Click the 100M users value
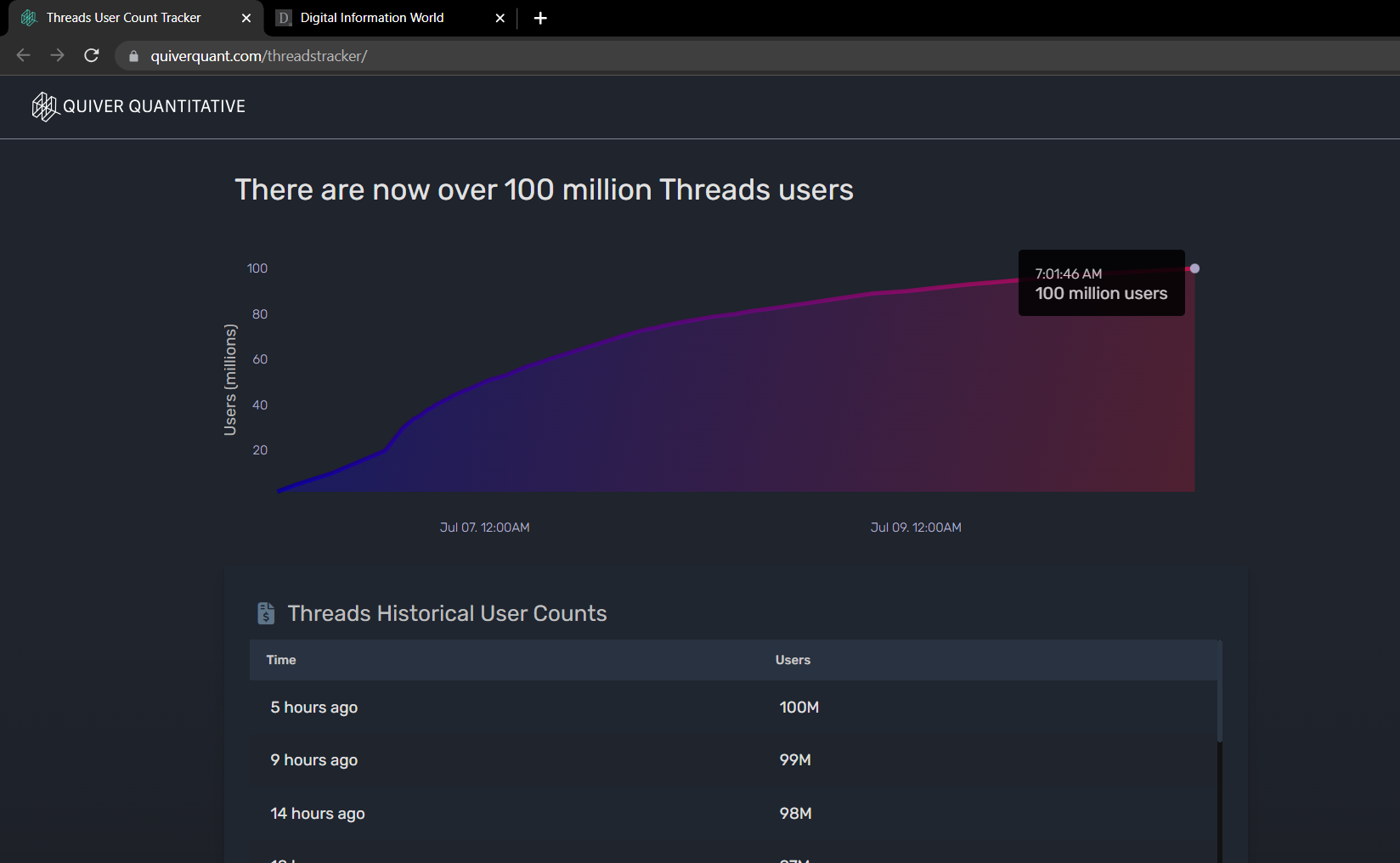 coord(799,708)
